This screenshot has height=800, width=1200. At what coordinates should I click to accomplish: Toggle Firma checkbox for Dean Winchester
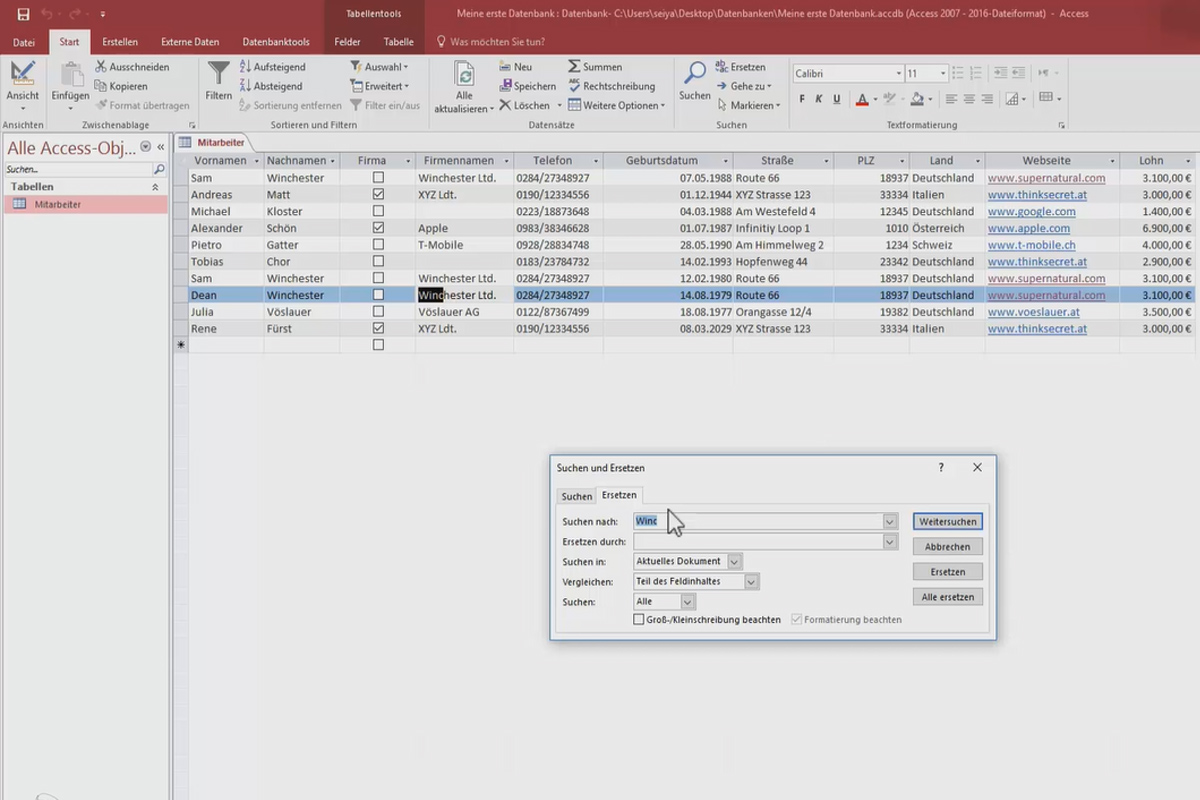click(x=378, y=295)
